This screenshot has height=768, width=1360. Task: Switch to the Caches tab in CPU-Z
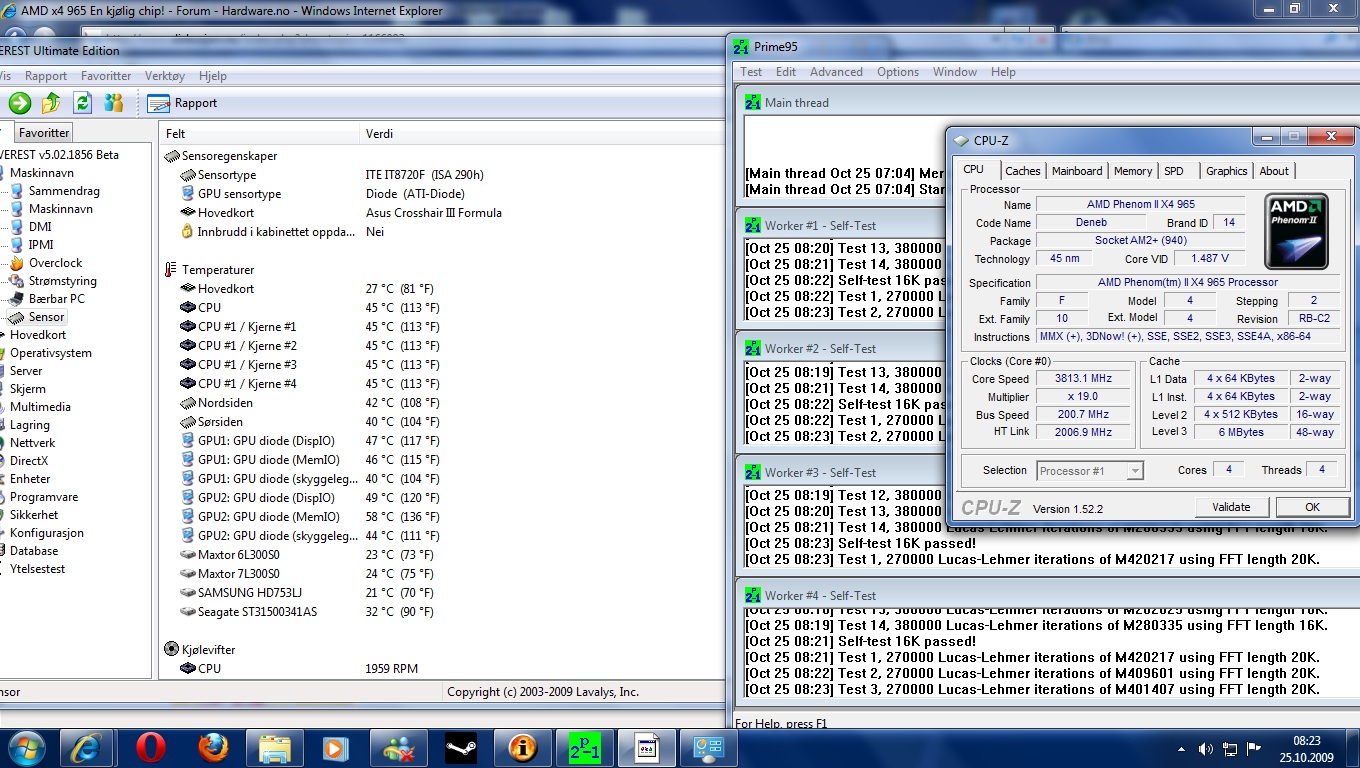click(x=1023, y=171)
